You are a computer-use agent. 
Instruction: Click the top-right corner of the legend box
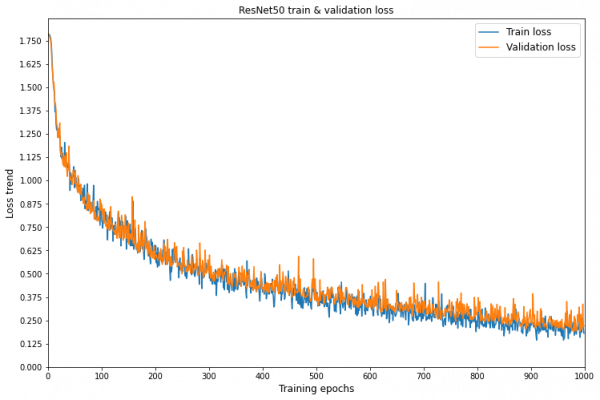coord(579,24)
